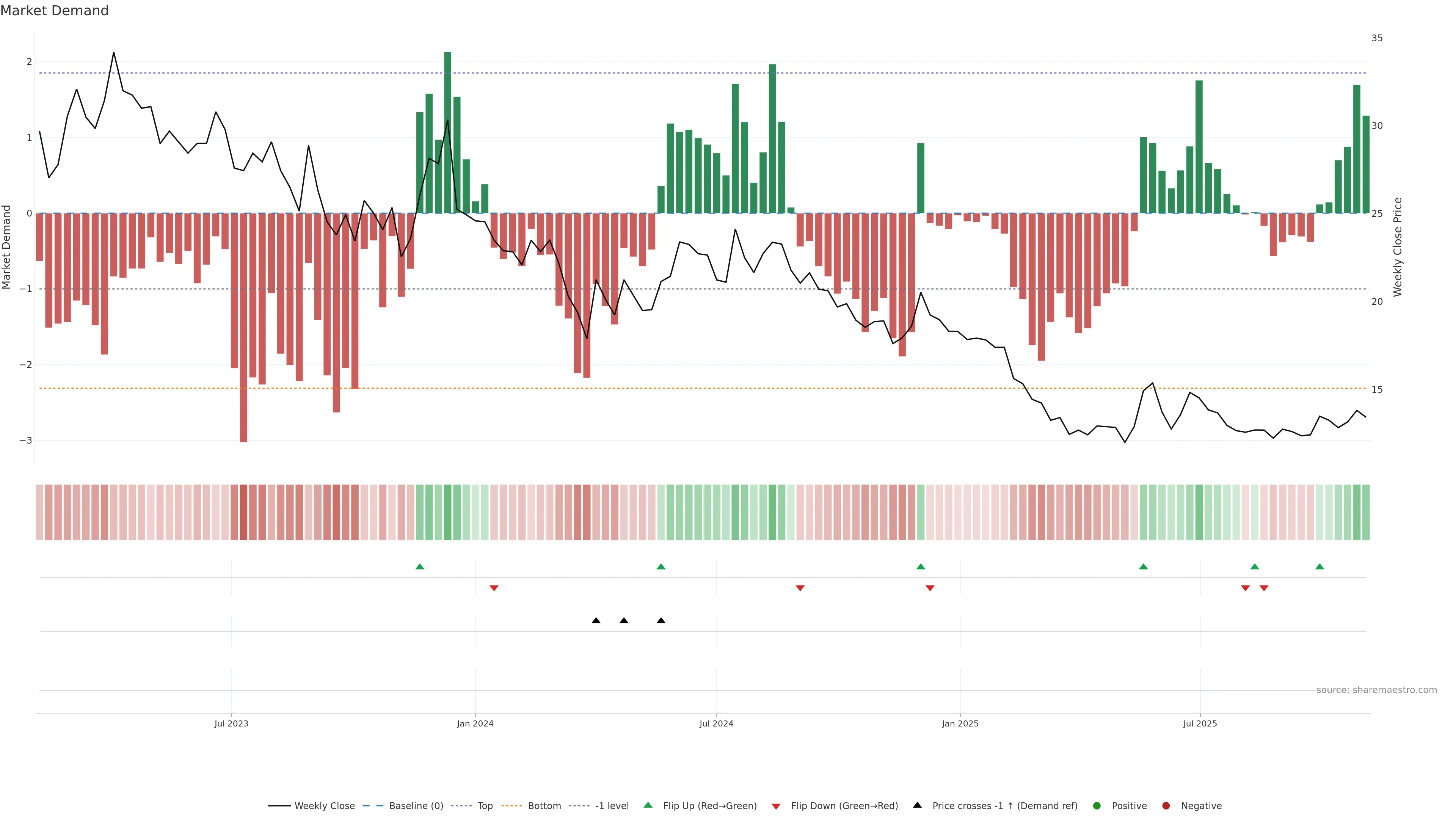This screenshot has width=1456, height=819.
Task: Click the green Flip Up legend triangle
Action: click(x=648, y=805)
